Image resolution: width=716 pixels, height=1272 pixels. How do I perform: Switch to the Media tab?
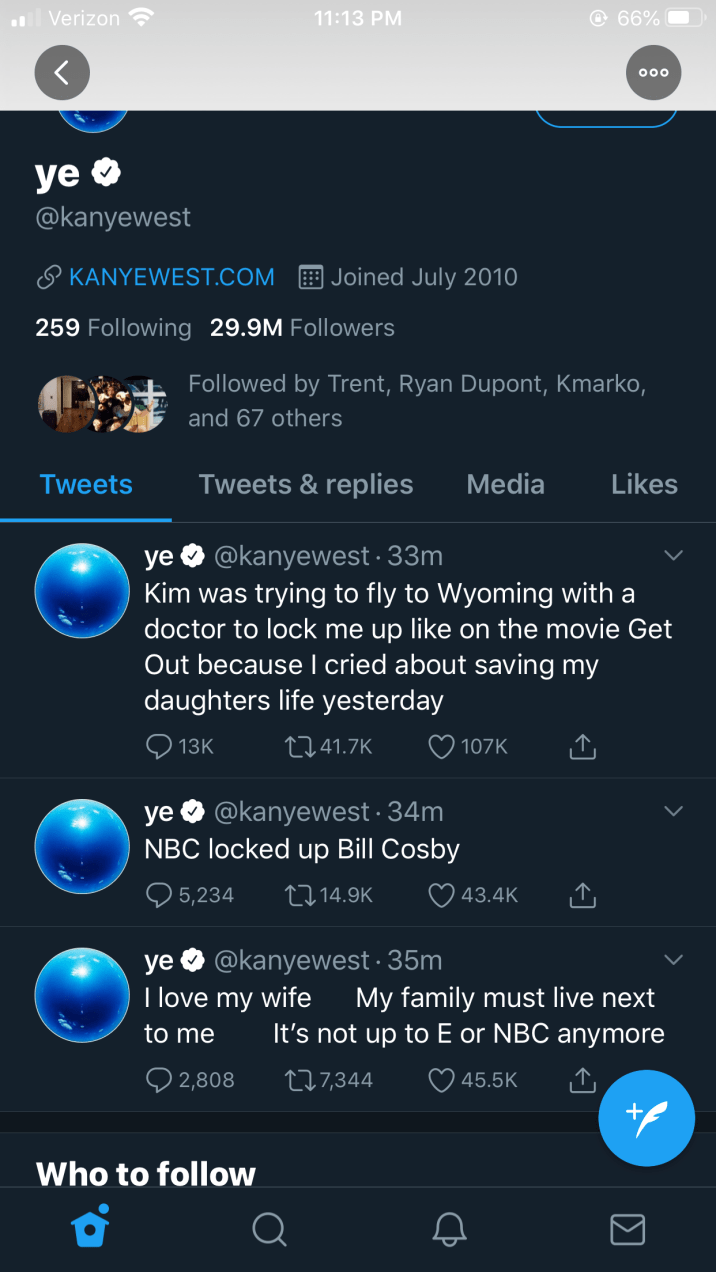click(x=505, y=485)
